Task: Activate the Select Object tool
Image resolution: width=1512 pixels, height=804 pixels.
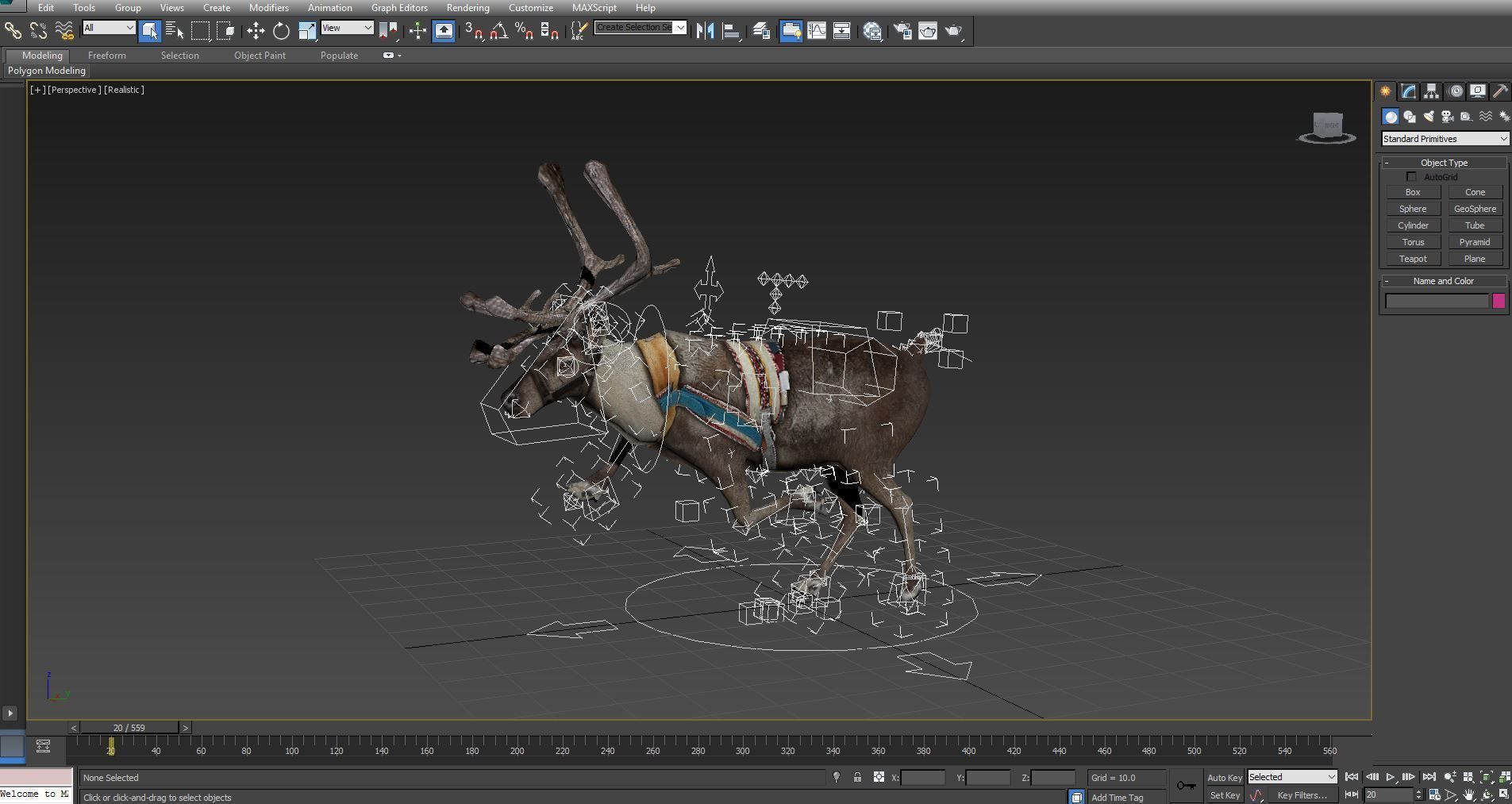Action: [x=149, y=31]
